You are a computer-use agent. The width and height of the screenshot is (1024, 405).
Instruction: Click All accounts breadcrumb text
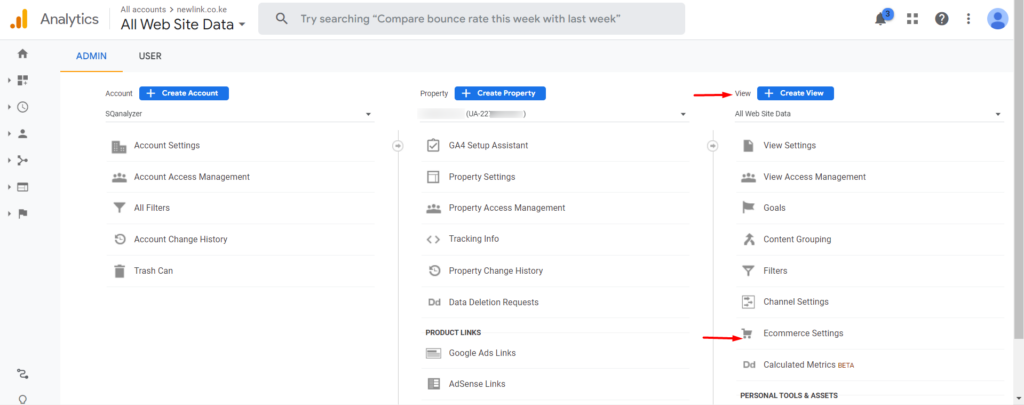coord(143,10)
